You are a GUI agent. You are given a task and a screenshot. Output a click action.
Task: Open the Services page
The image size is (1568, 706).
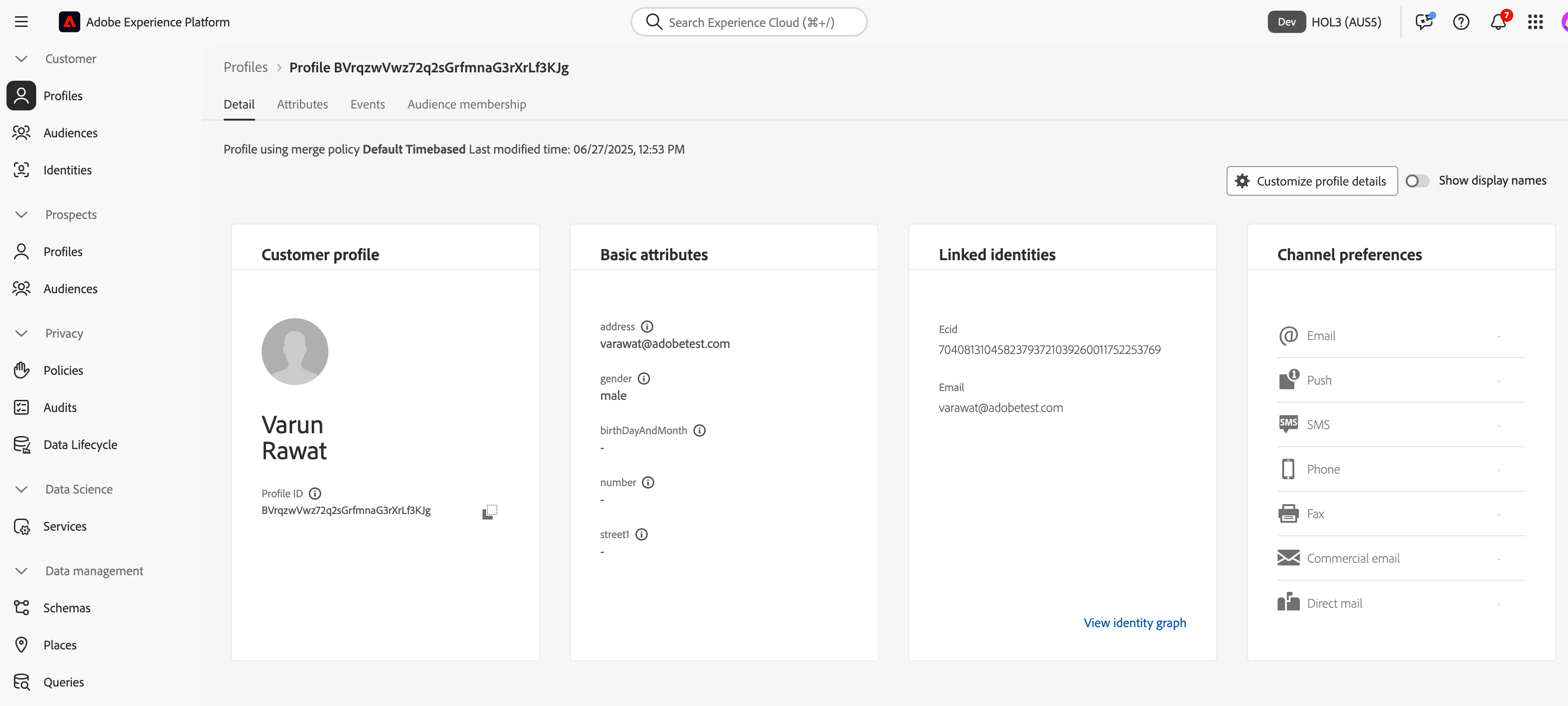pos(64,526)
